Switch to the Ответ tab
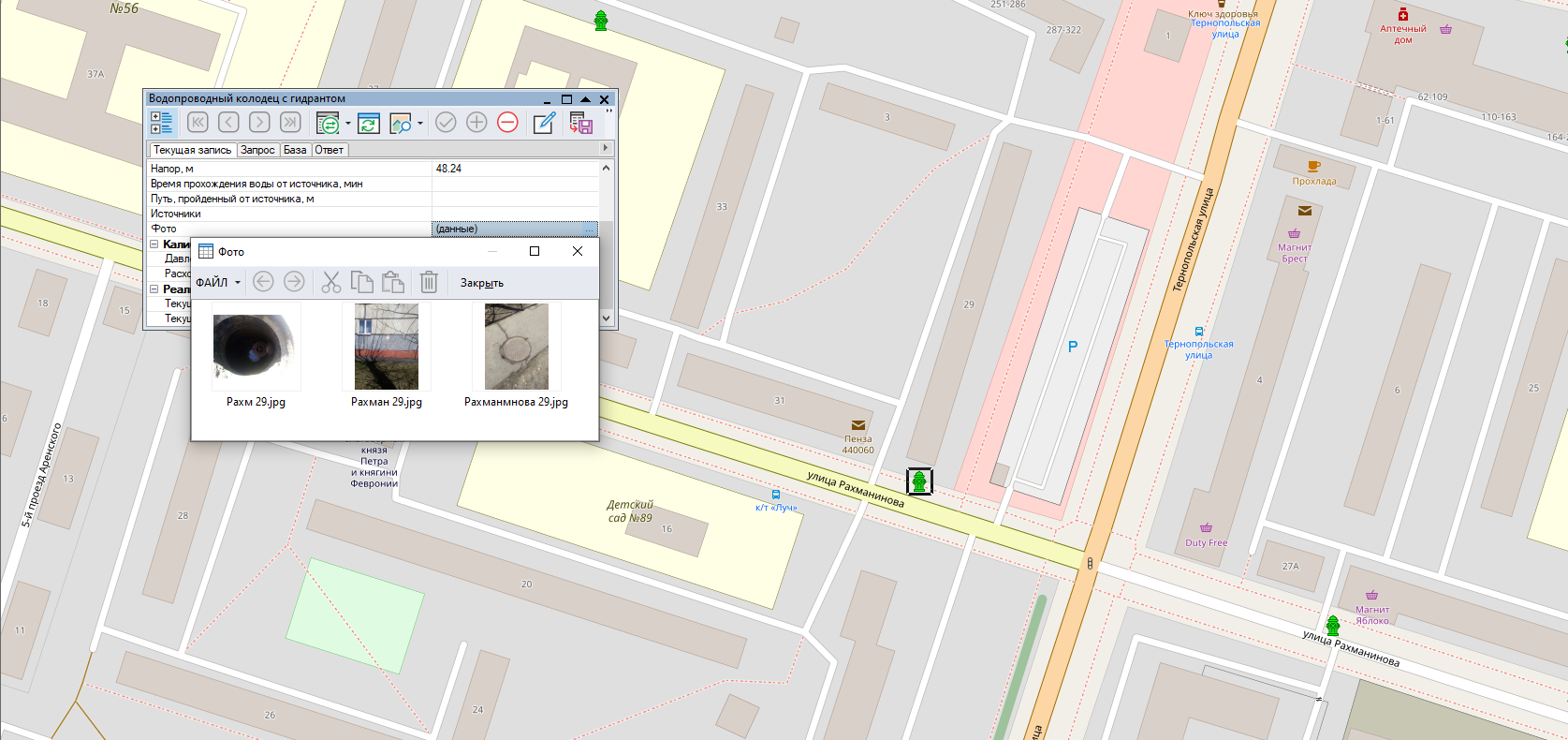The height and width of the screenshot is (740, 1568). (x=329, y=150)
